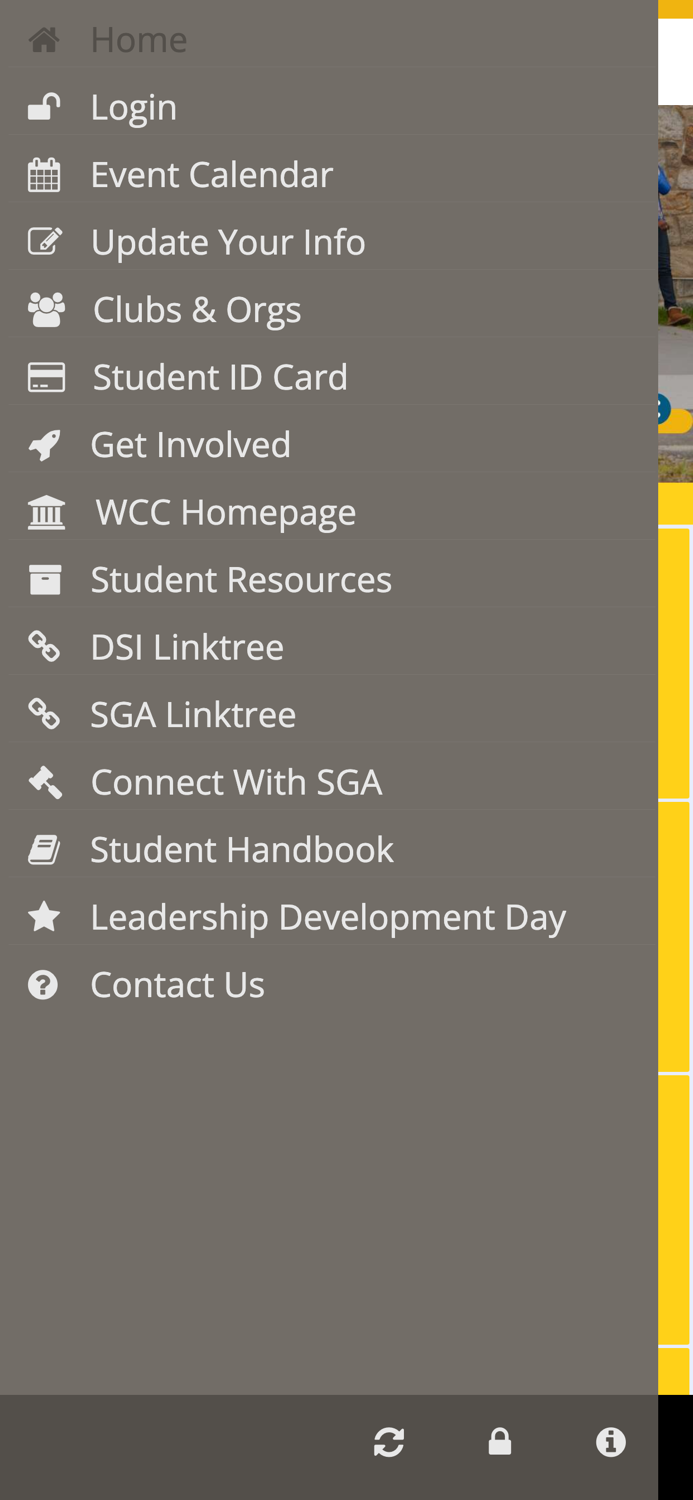Navigate to the WCC Homepage

225,511
